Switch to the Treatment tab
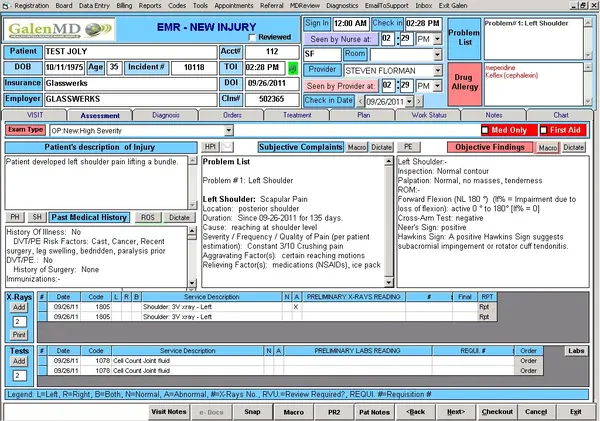Viewport: 600px width, 421px height. [x=297, y=115]
